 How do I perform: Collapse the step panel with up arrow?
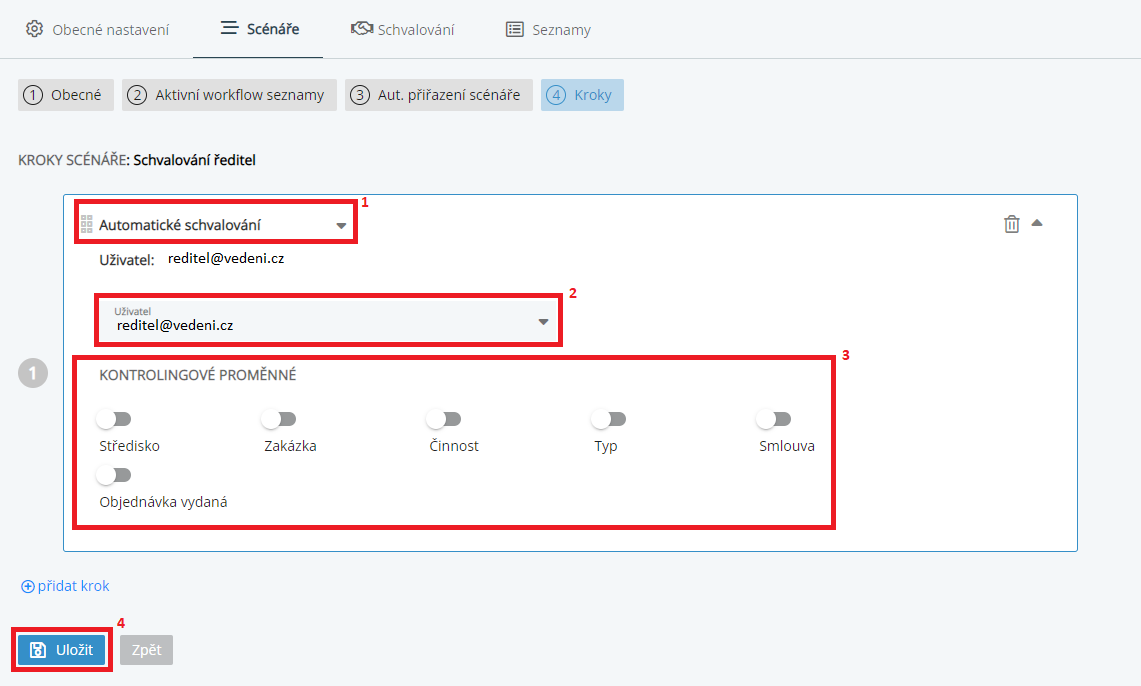click(1037, 223)
